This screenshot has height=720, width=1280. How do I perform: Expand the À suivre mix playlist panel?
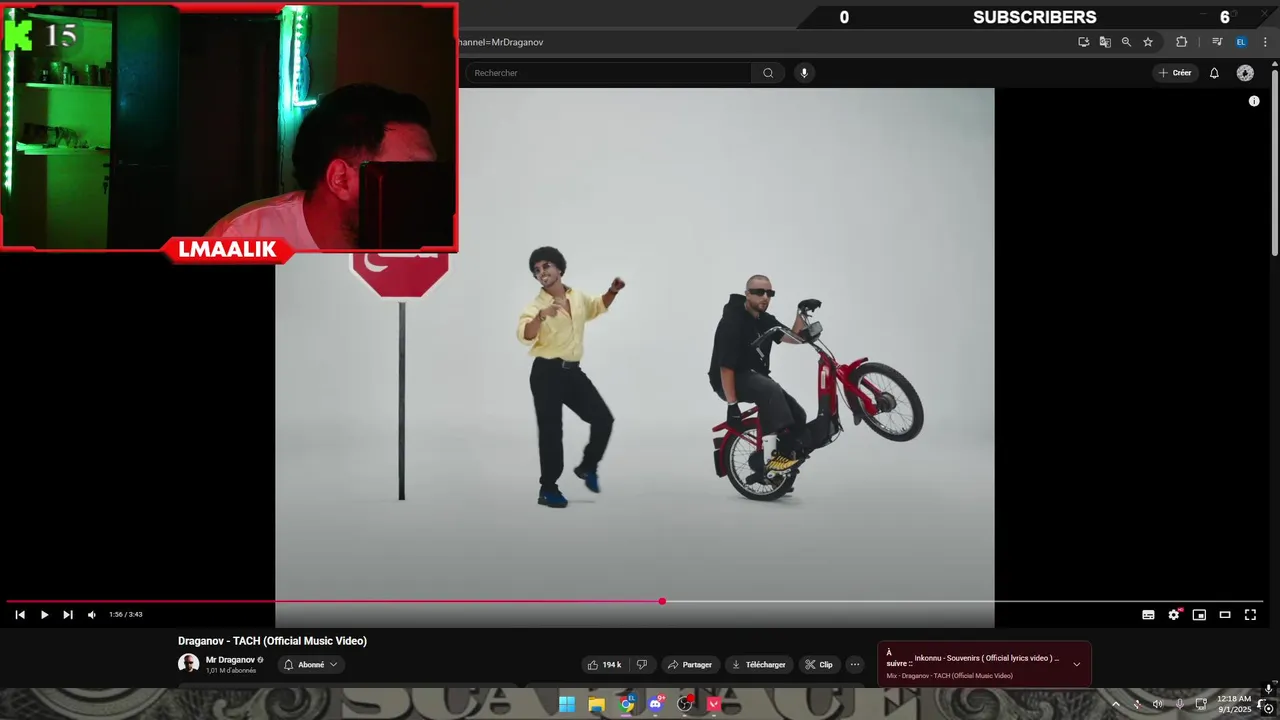(1077, 664)
